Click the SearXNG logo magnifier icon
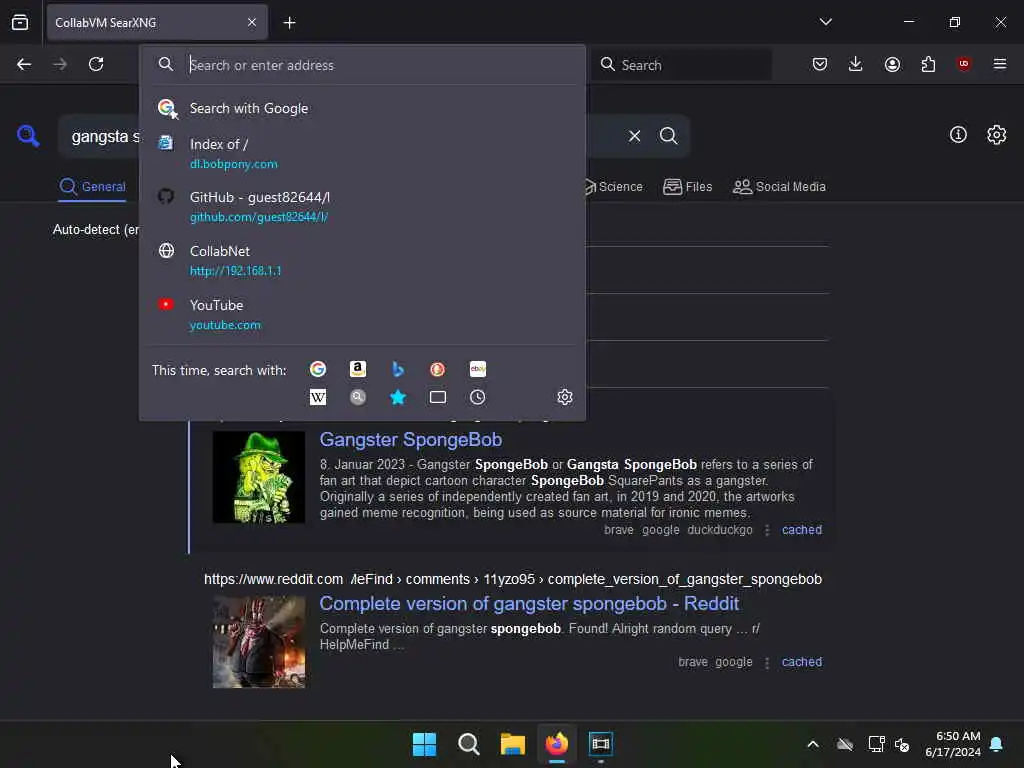The height and width of the screenshot is (768, 1024). [28, 136]
